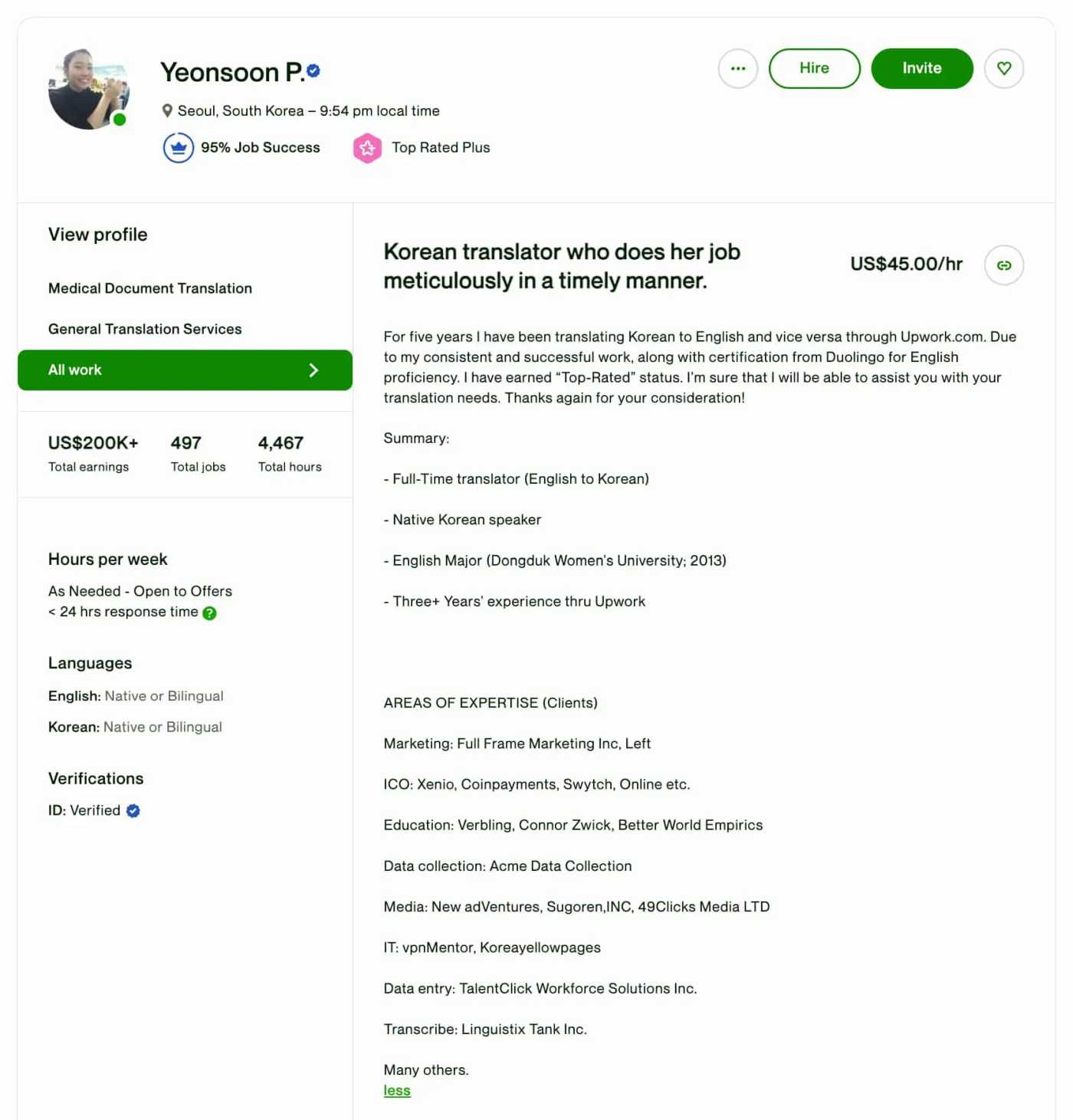Open the View profile link
The image size is (1073, 1120).
pos(97,235)
